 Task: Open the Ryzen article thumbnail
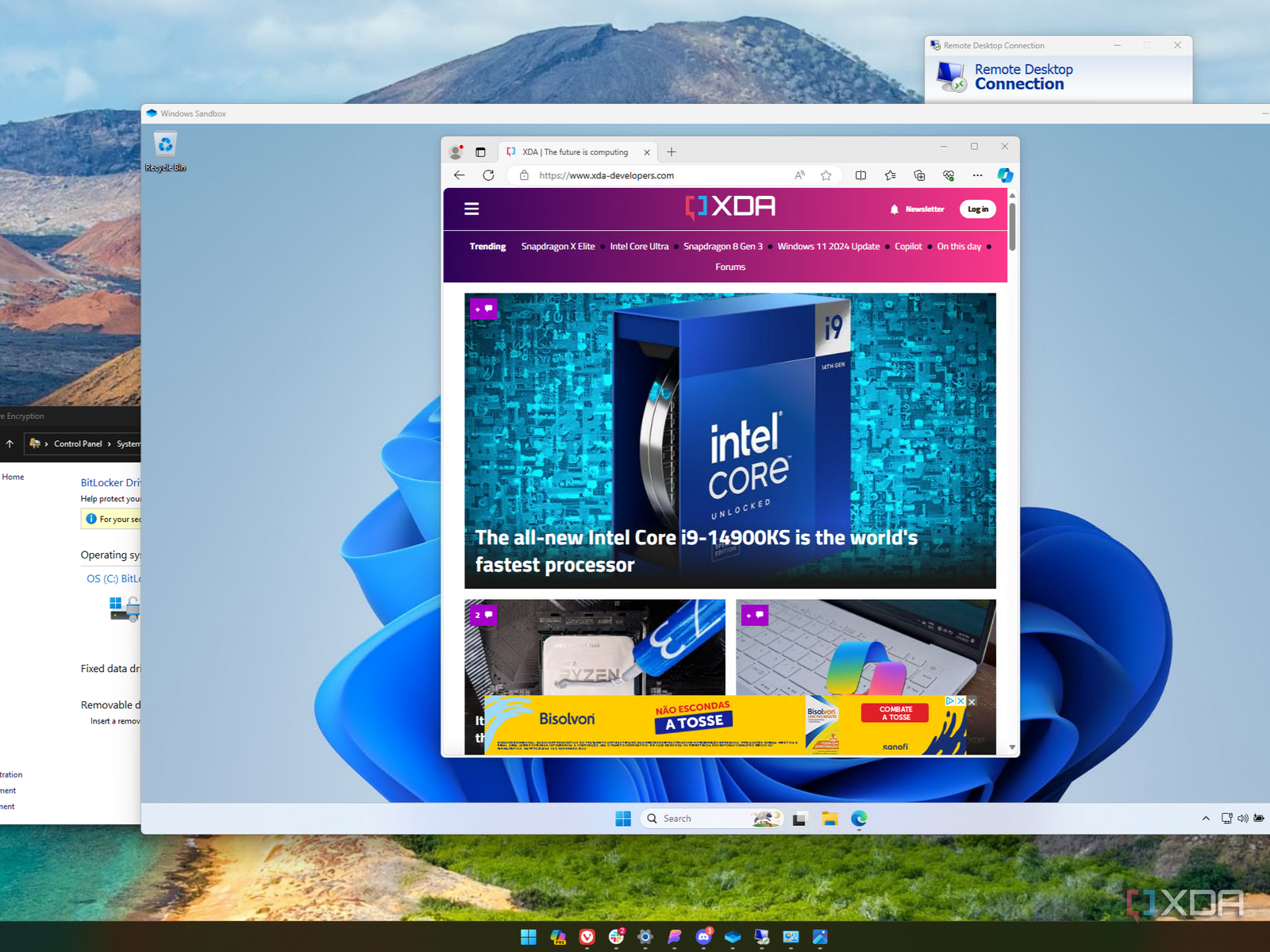pos(595,647)
